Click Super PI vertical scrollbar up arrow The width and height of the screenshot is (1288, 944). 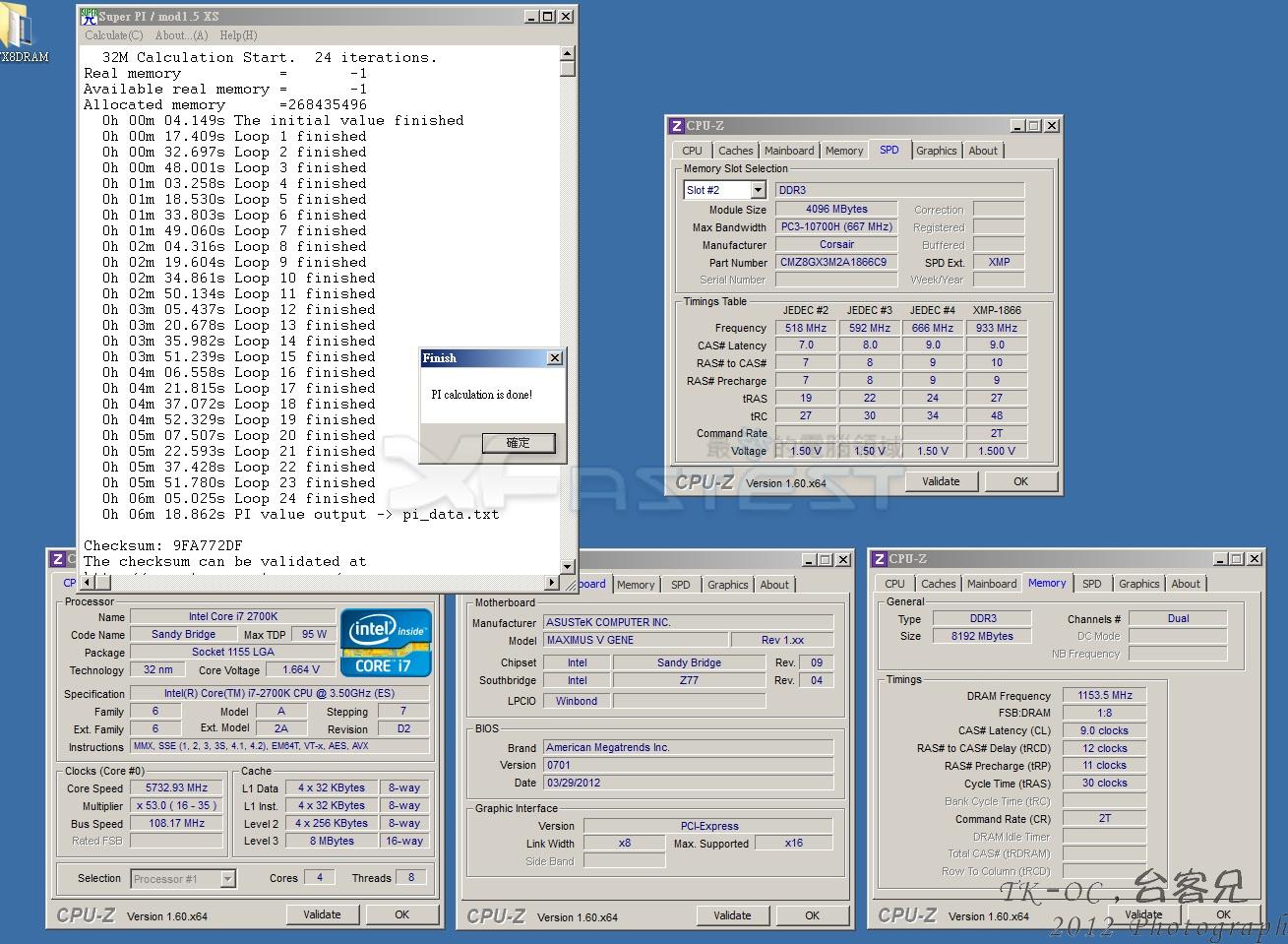[568, 53]
